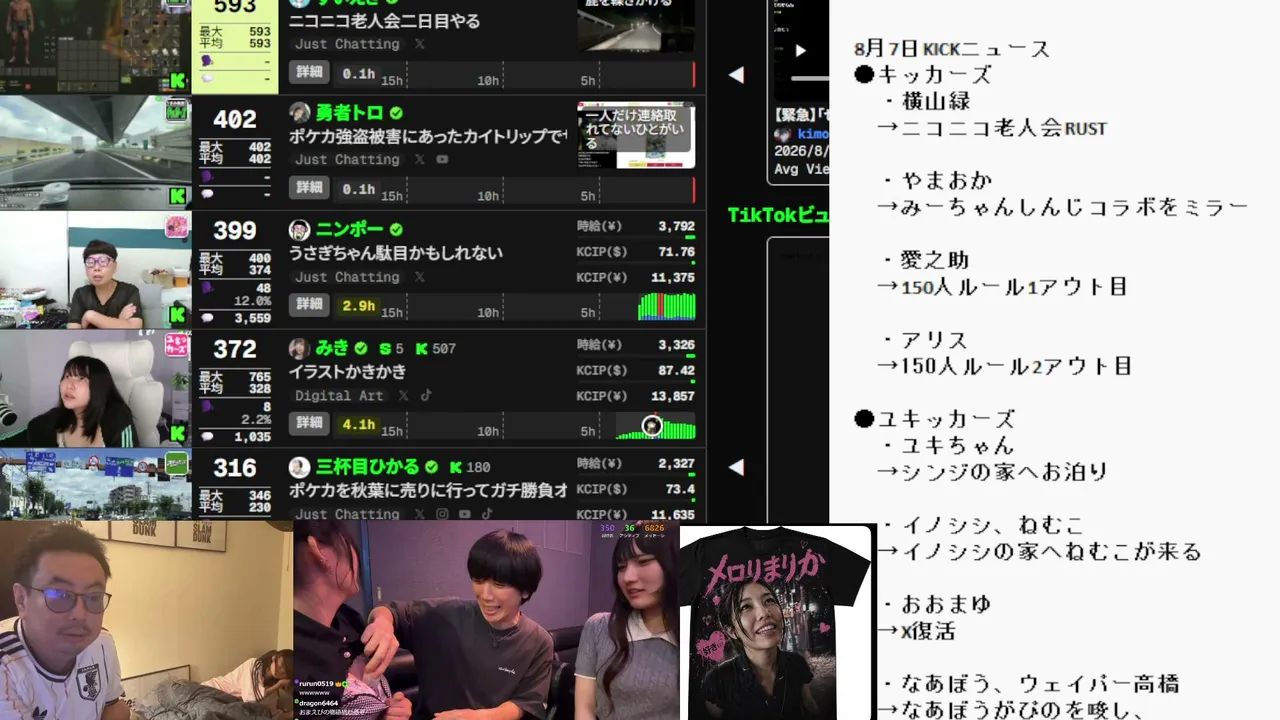Click みき's profile avatar
The width and height of the screenshot is (1280, 720).
[299, 348]
